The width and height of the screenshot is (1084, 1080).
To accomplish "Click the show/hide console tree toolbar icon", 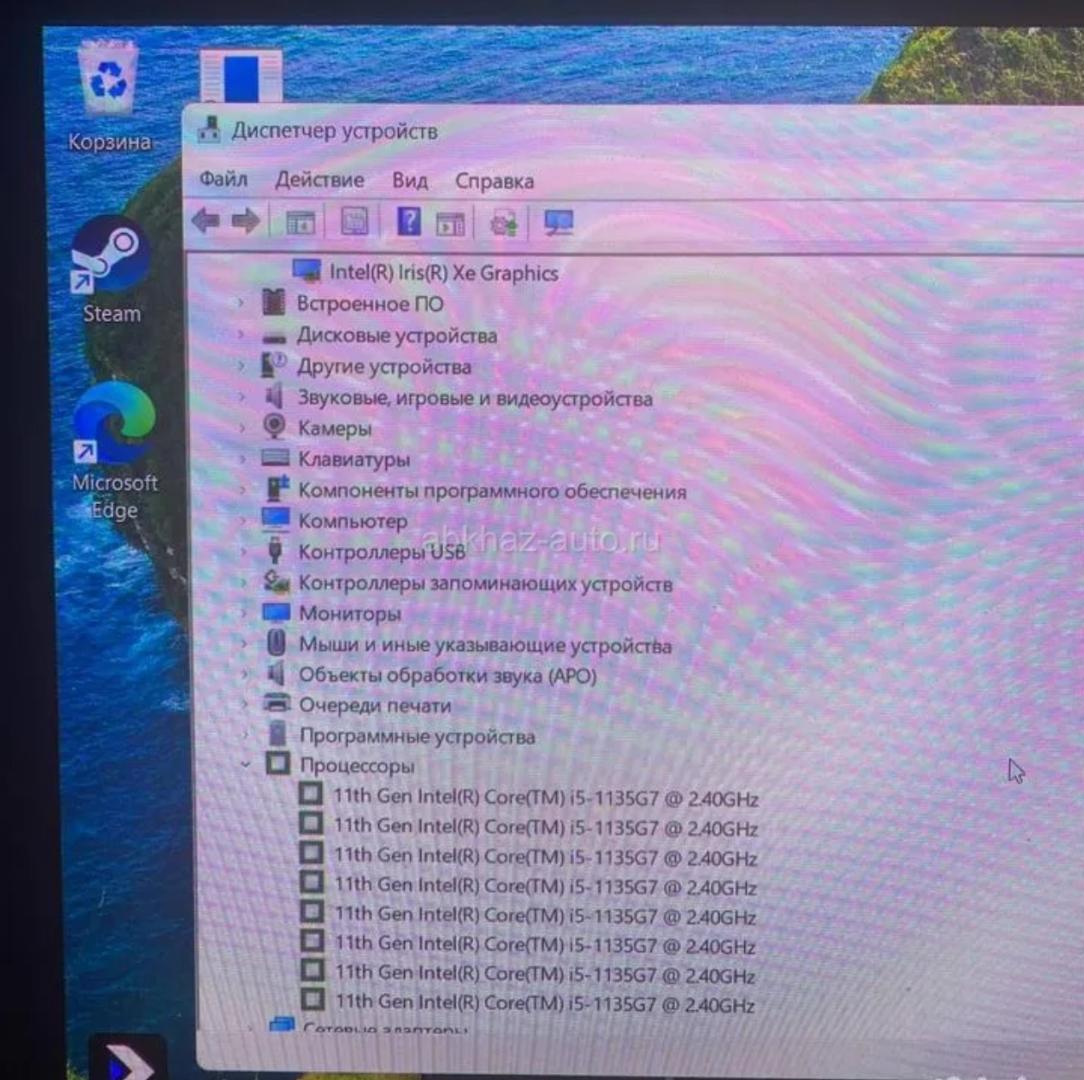I will (300, 222).
